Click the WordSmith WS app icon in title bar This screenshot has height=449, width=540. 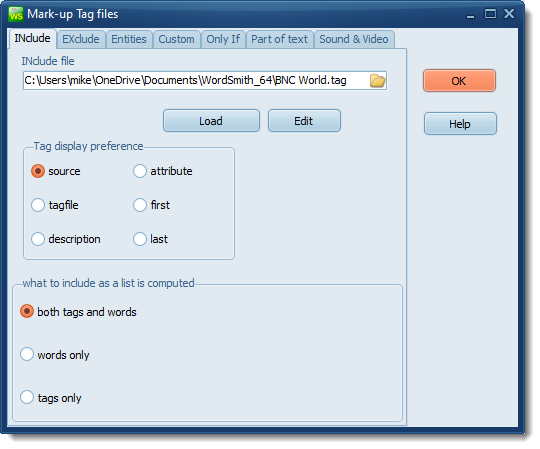(x=16, y=14)
